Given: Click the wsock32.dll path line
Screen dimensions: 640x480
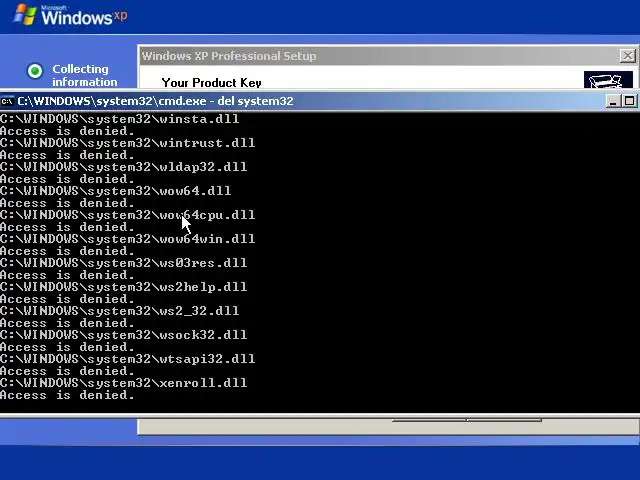Looking at the screenshot, I should click(124, 336).
